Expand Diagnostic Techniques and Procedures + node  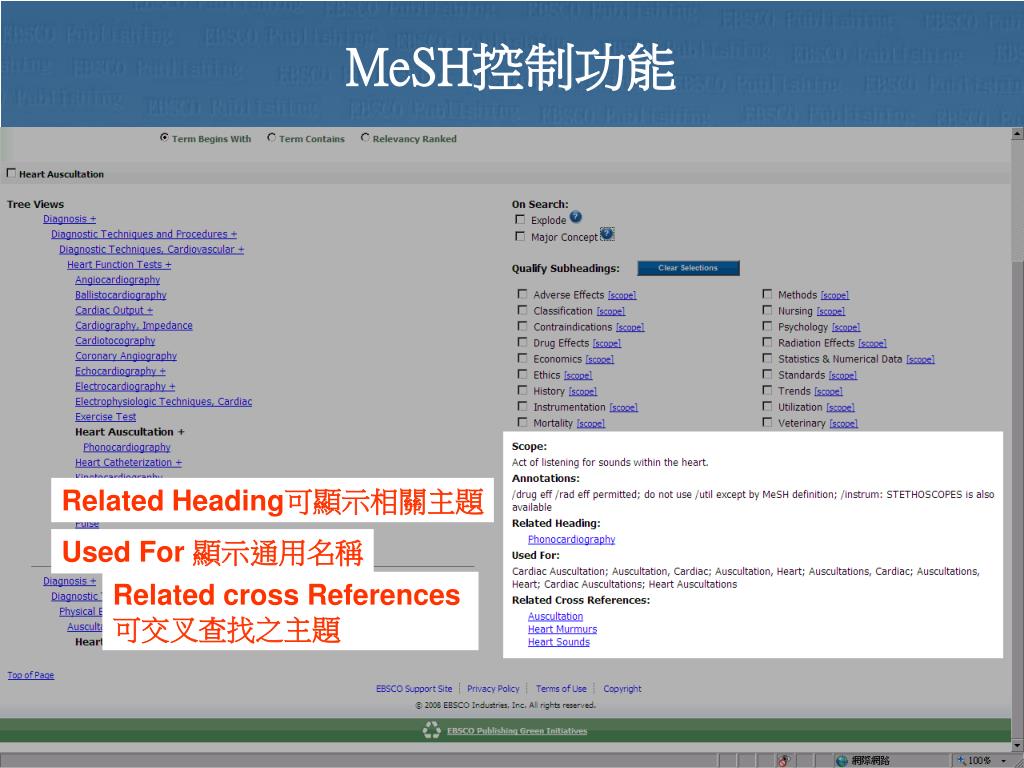144,234
